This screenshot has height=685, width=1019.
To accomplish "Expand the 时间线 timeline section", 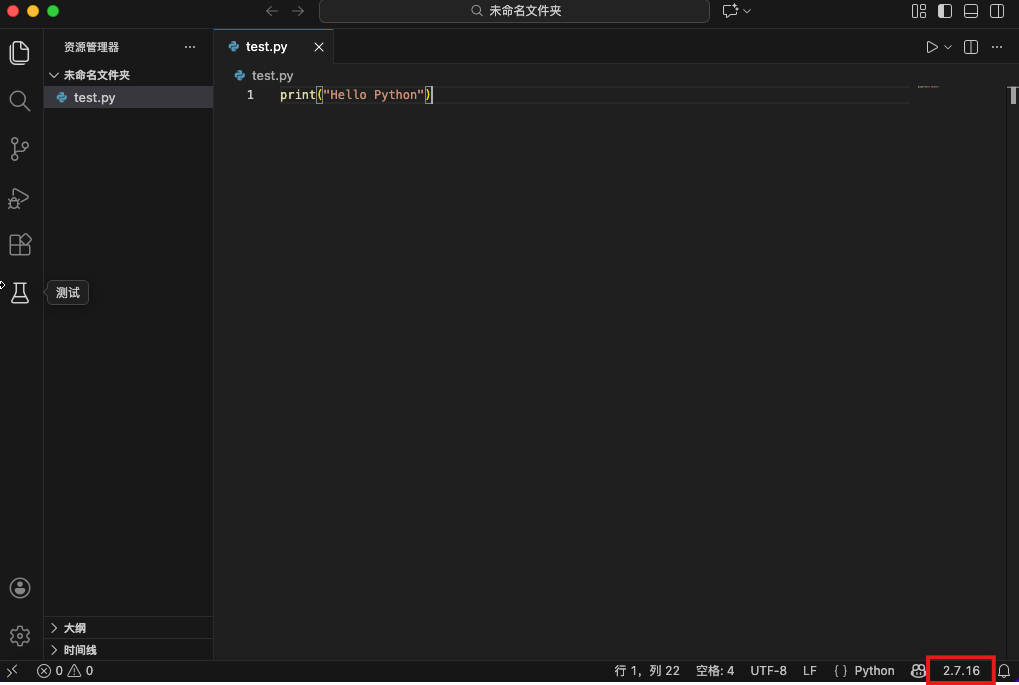I will tap(80, 650).
